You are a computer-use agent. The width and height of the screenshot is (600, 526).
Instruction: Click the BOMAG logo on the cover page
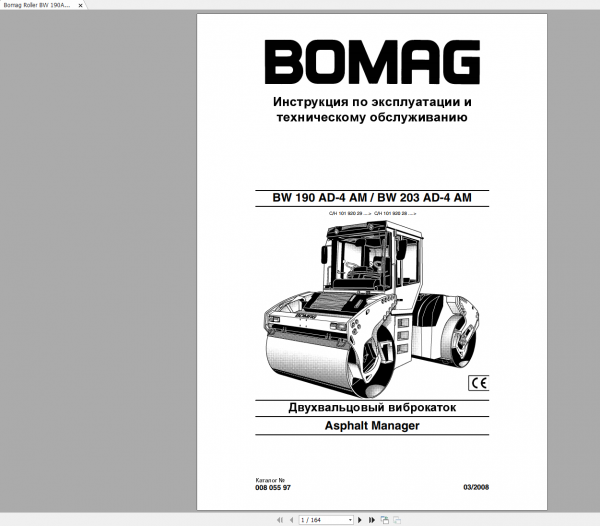[372, 62]
